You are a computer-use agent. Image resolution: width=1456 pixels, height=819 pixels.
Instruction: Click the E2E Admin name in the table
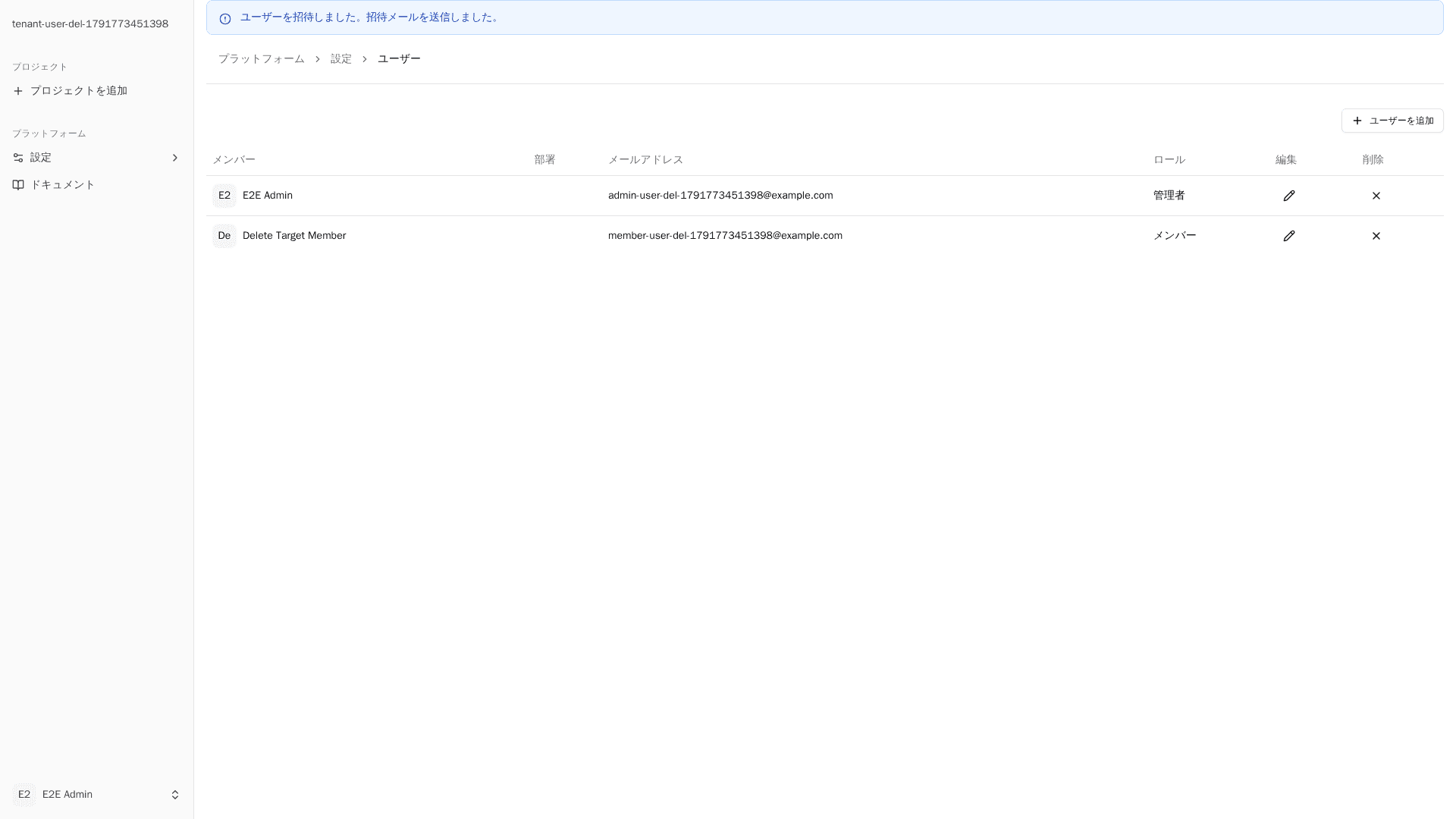point(268,196)
